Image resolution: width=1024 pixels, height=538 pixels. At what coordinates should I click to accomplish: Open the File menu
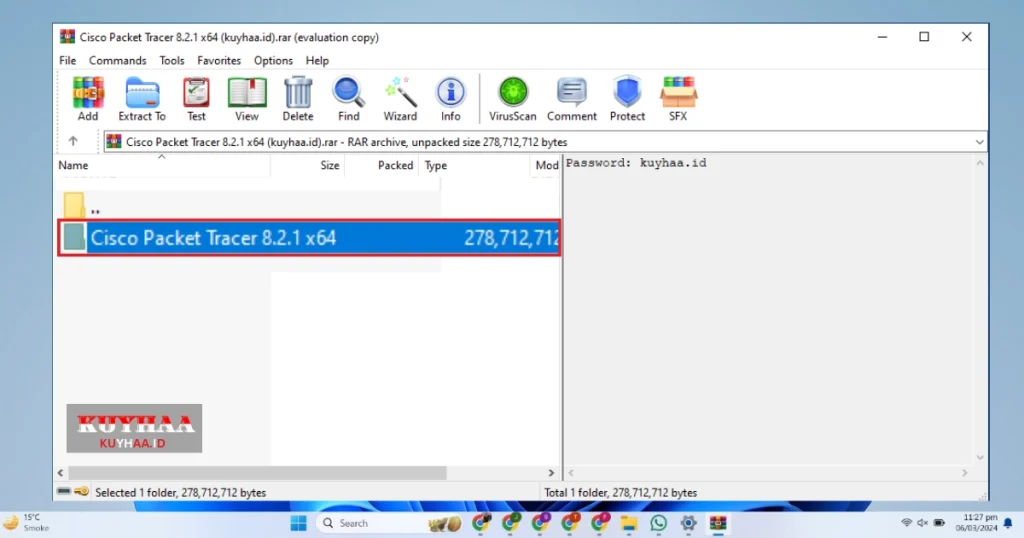point(67,60)
